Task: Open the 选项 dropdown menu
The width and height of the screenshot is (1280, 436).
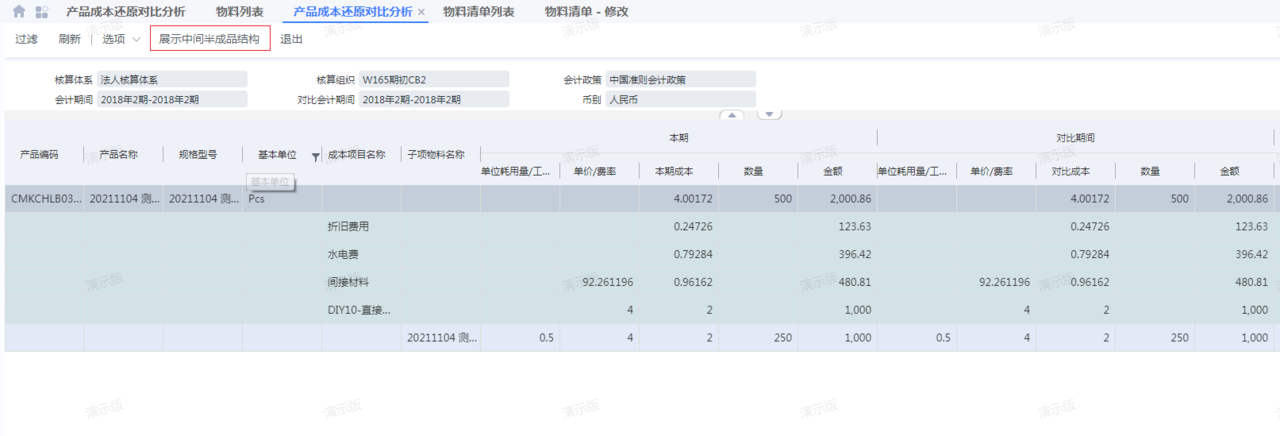Action: tap(121, 39)
